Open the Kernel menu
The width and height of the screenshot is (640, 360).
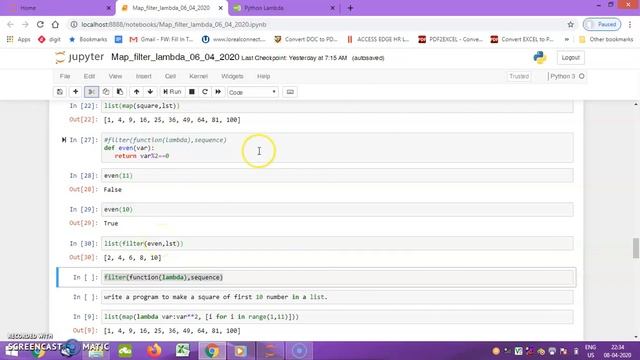click(x=198, y=76)
